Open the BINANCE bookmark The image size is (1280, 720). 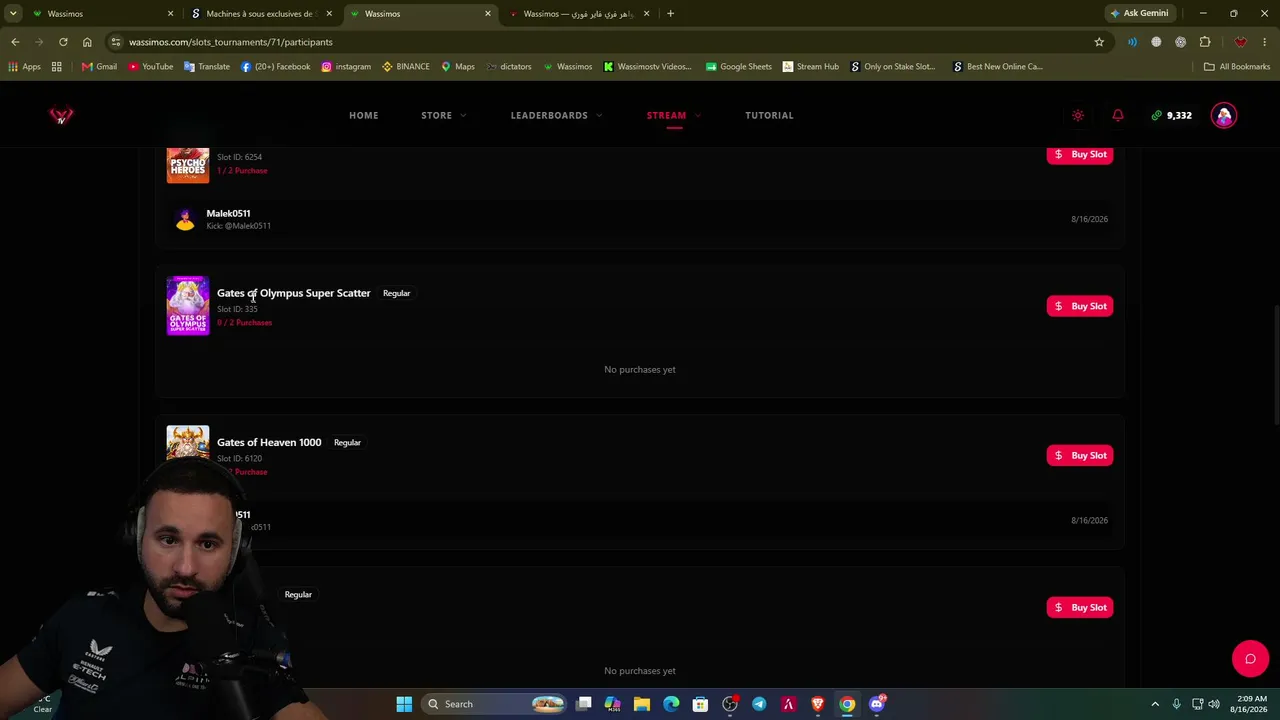405,67
